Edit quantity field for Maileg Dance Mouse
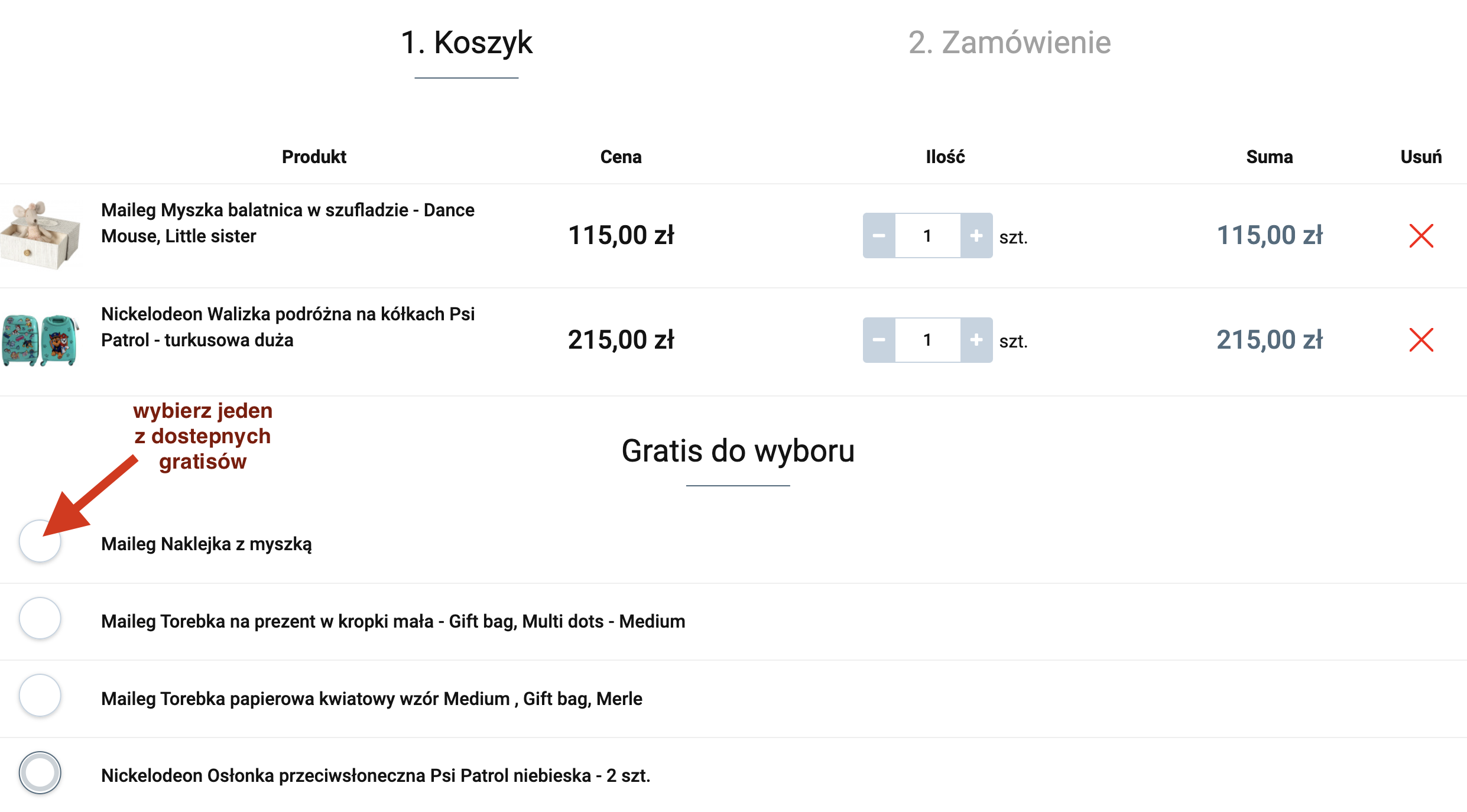 click(x=927, y=236)
